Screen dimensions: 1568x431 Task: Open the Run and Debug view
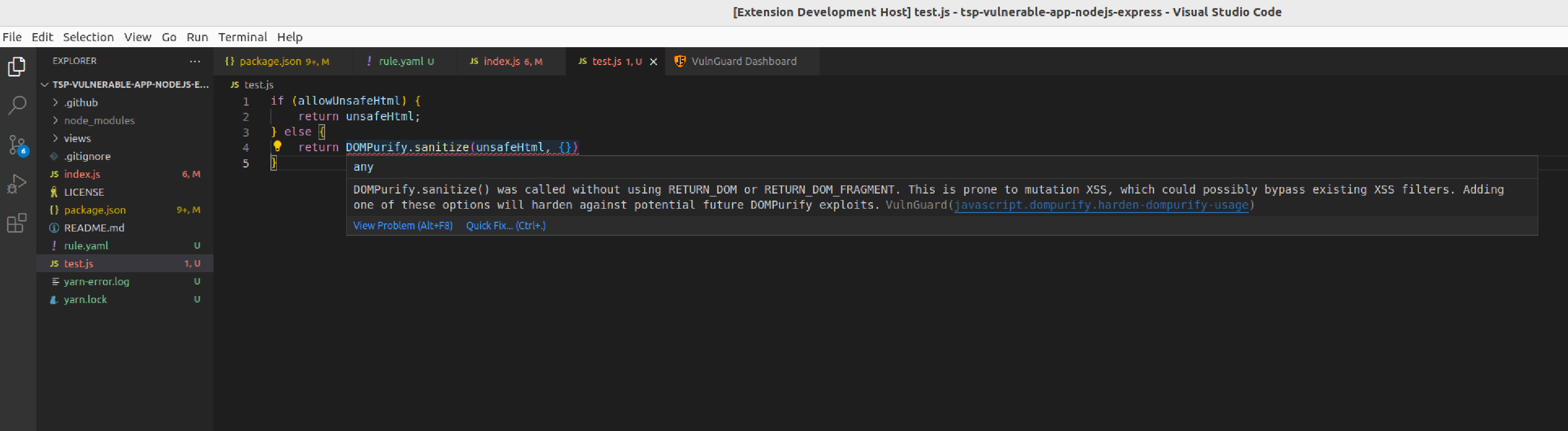[17, 184]
